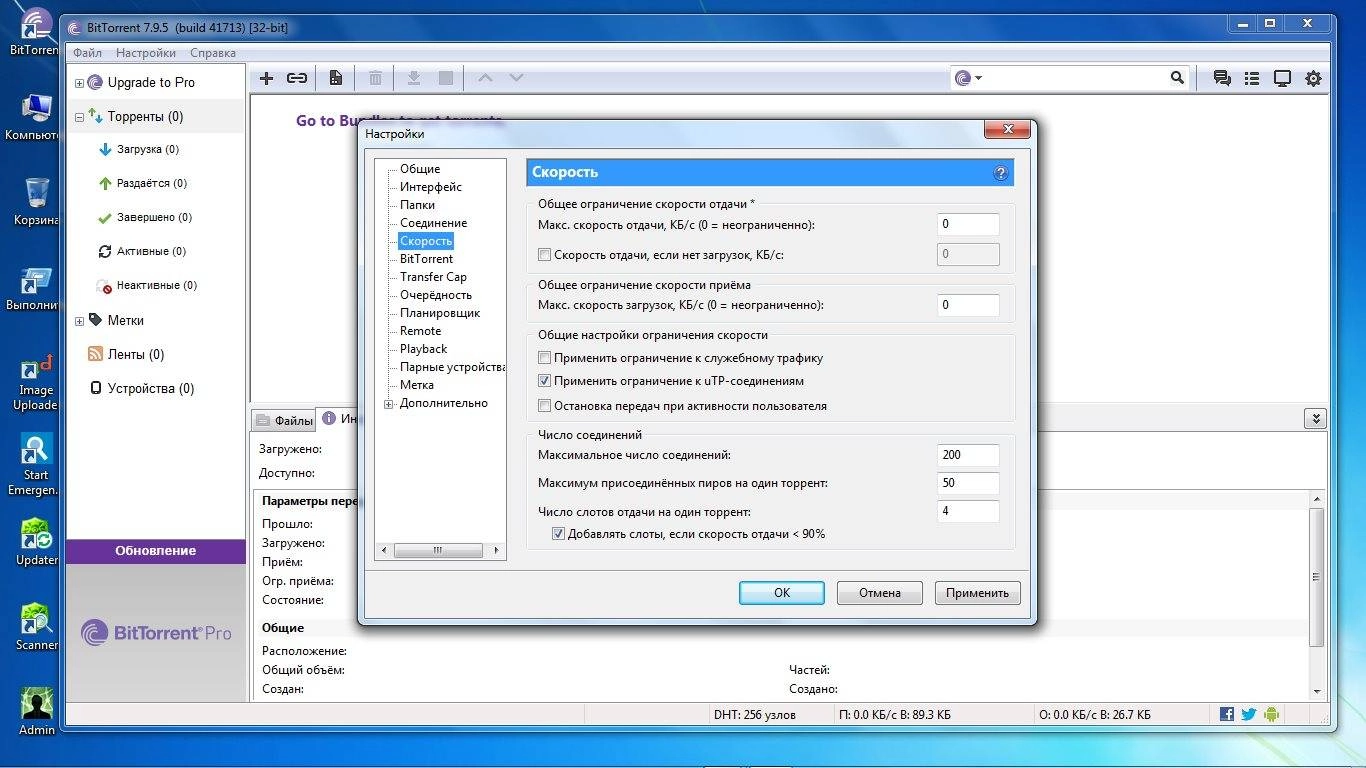Select Ленты (0) in sidebar
1366x768 pixels.
136,355
